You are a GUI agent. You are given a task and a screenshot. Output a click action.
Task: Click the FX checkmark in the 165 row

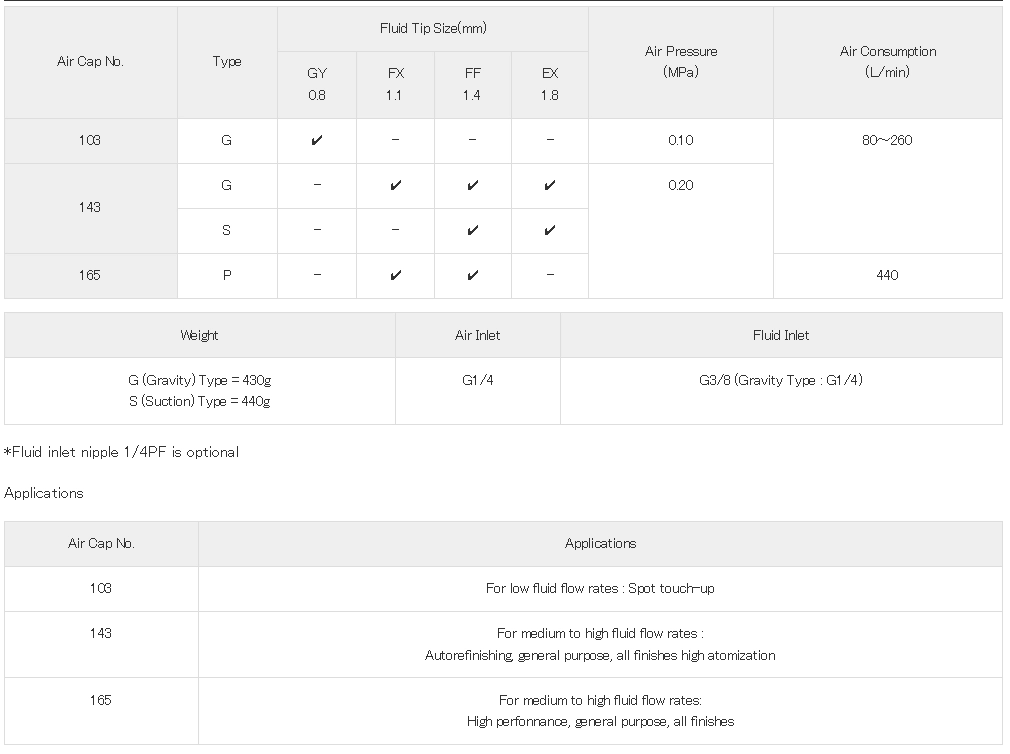click(395, 276)
